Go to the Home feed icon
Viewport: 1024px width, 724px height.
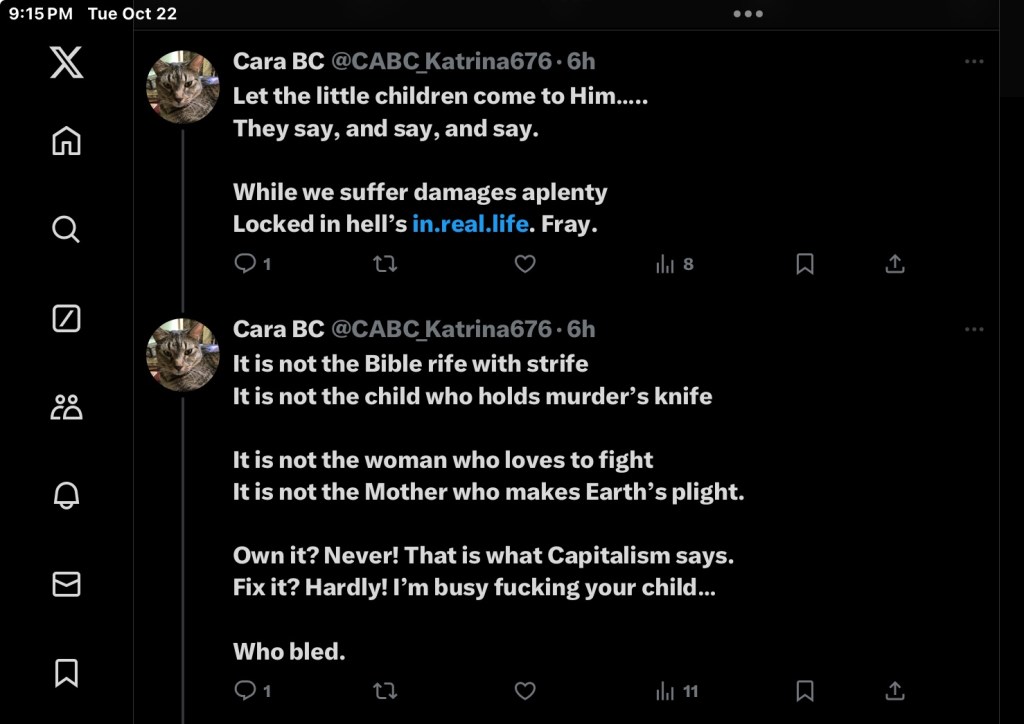66,141
